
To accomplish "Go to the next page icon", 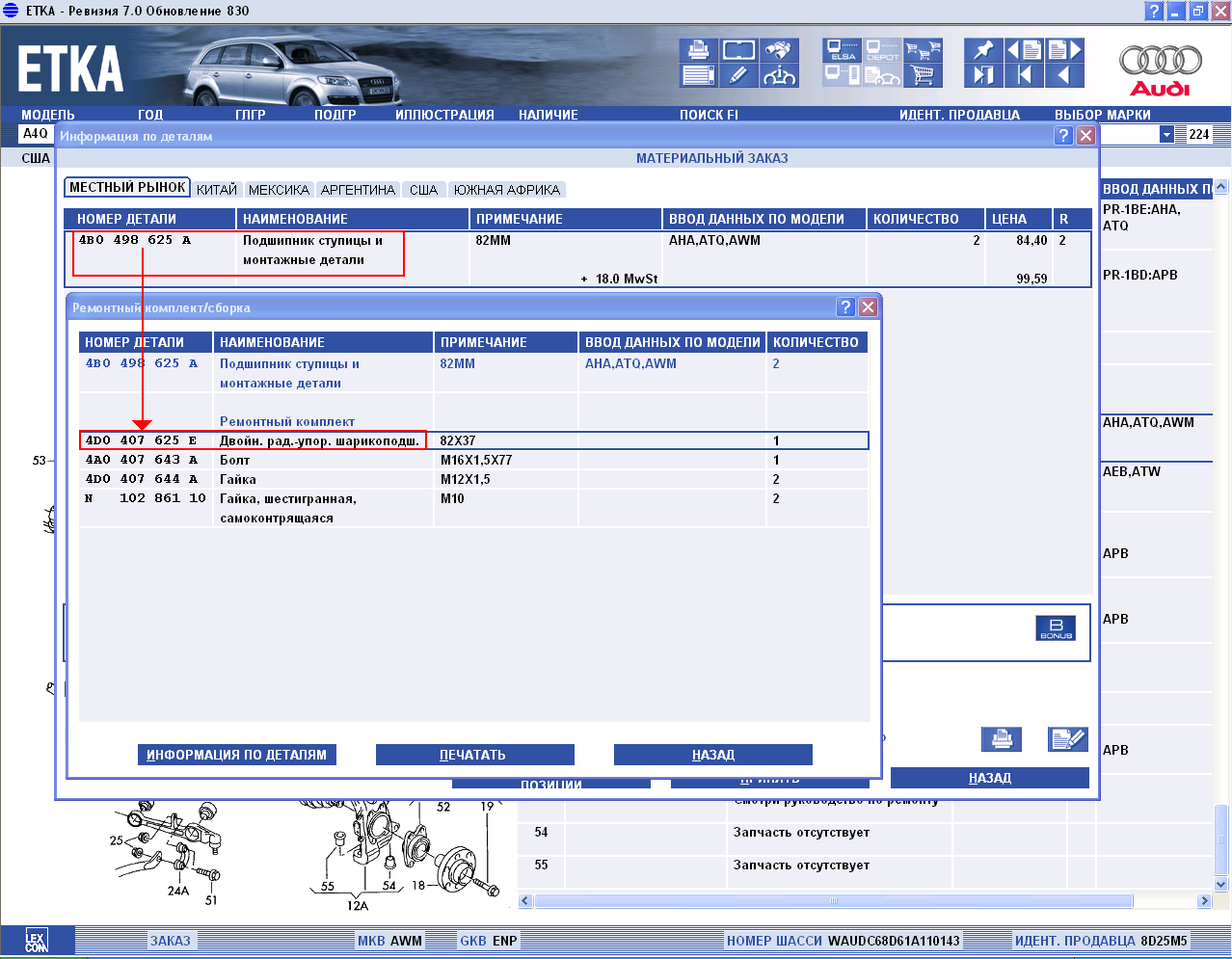I will tap(1065, 51).
